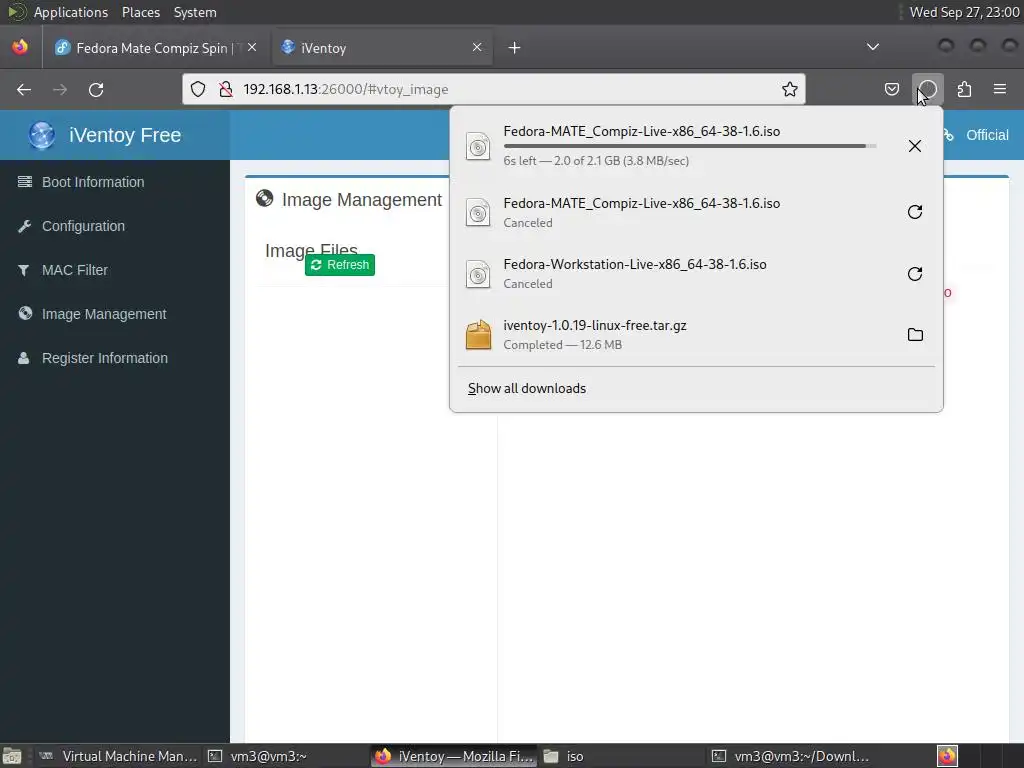Screen dimensions: 1024x768
Task: Close the Fedora Mate Compiz Spin tab
Action: click(x=252, y=47)
